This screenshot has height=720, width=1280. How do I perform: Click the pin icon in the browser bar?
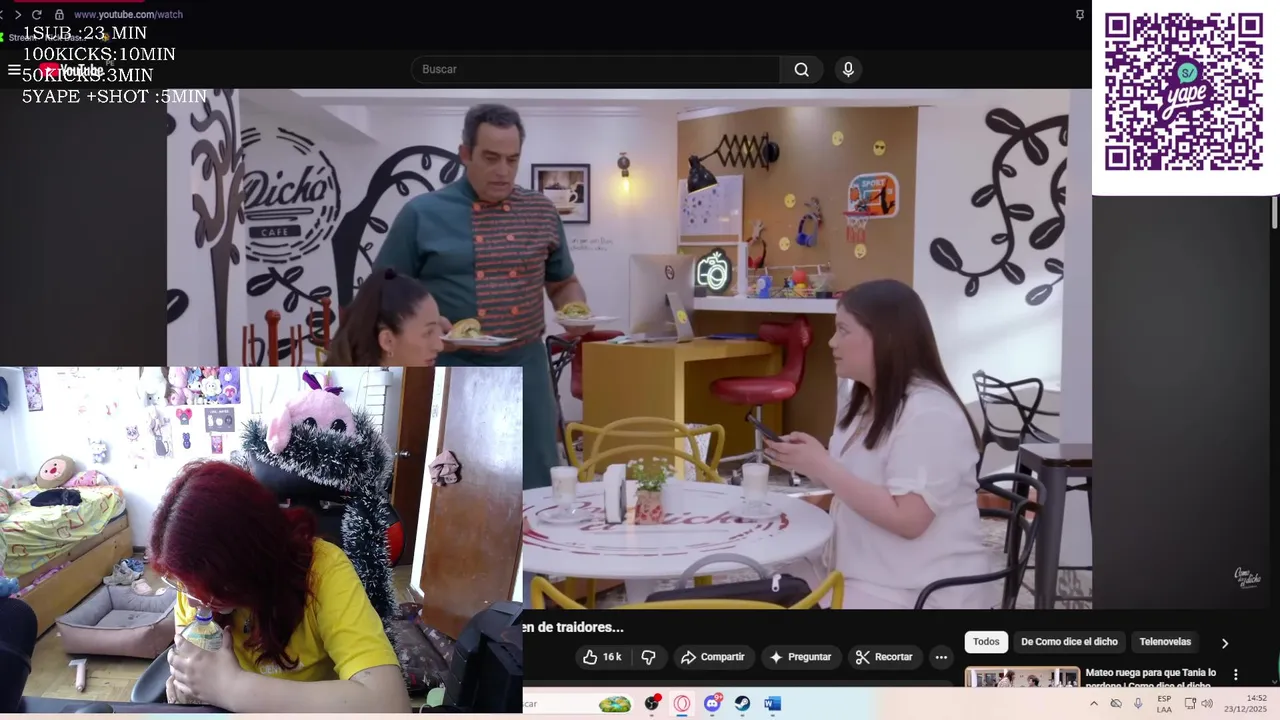[x=1080, y=15]
